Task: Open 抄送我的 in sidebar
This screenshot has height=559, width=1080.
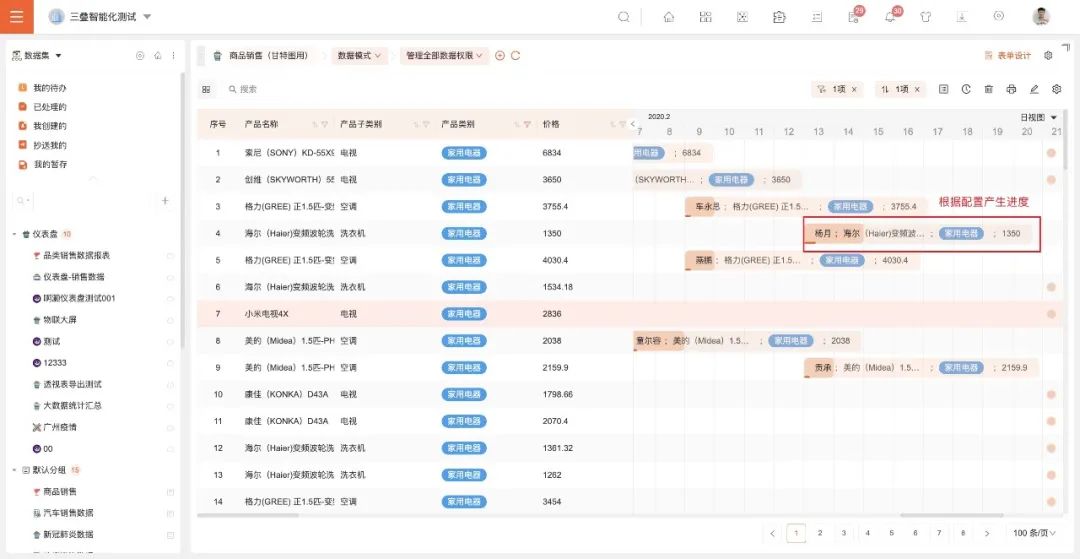Action: tap(50, 146)
